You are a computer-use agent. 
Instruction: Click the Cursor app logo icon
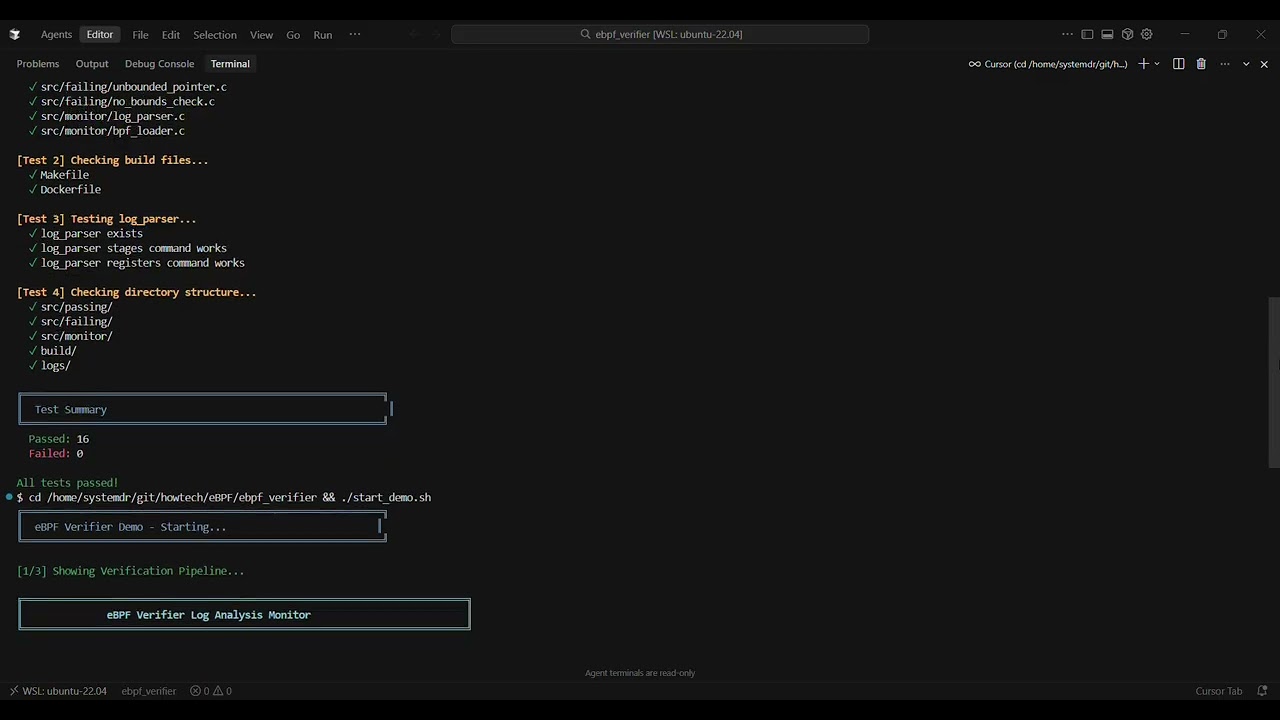click(14, 34)
